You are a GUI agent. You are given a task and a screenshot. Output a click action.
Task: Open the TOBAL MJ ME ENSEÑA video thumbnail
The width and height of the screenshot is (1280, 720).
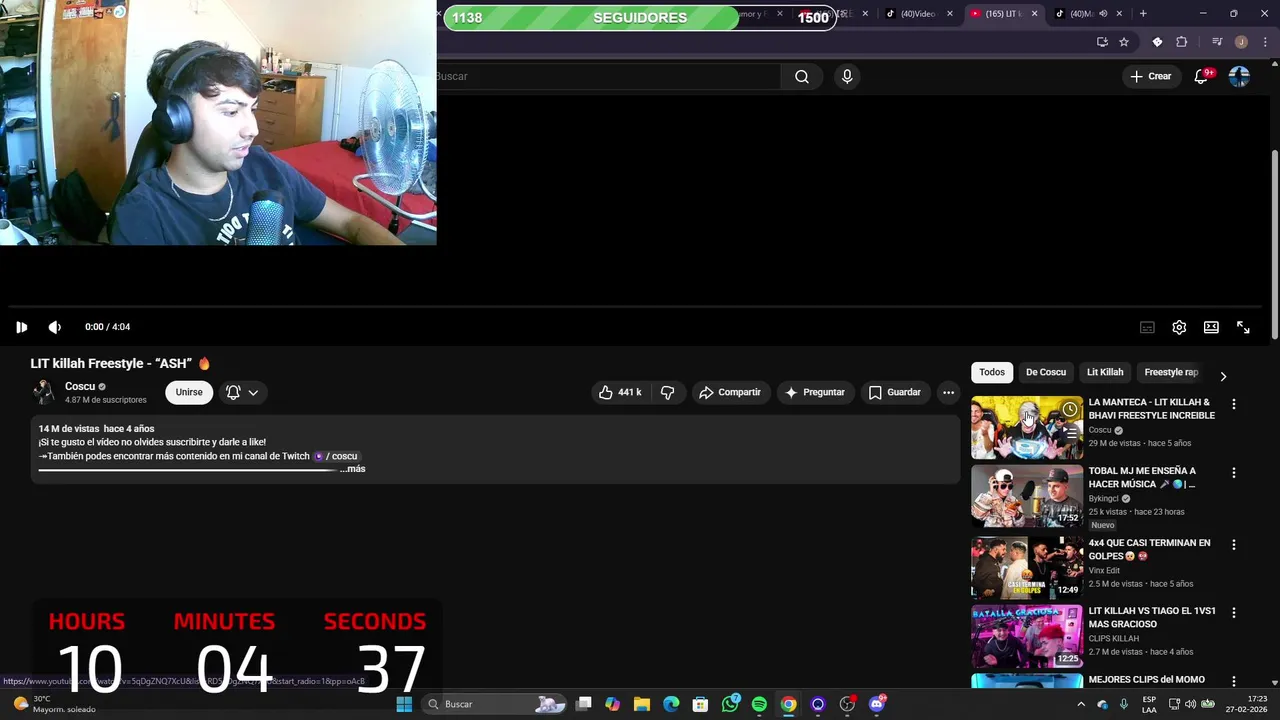click(1027, 496)
